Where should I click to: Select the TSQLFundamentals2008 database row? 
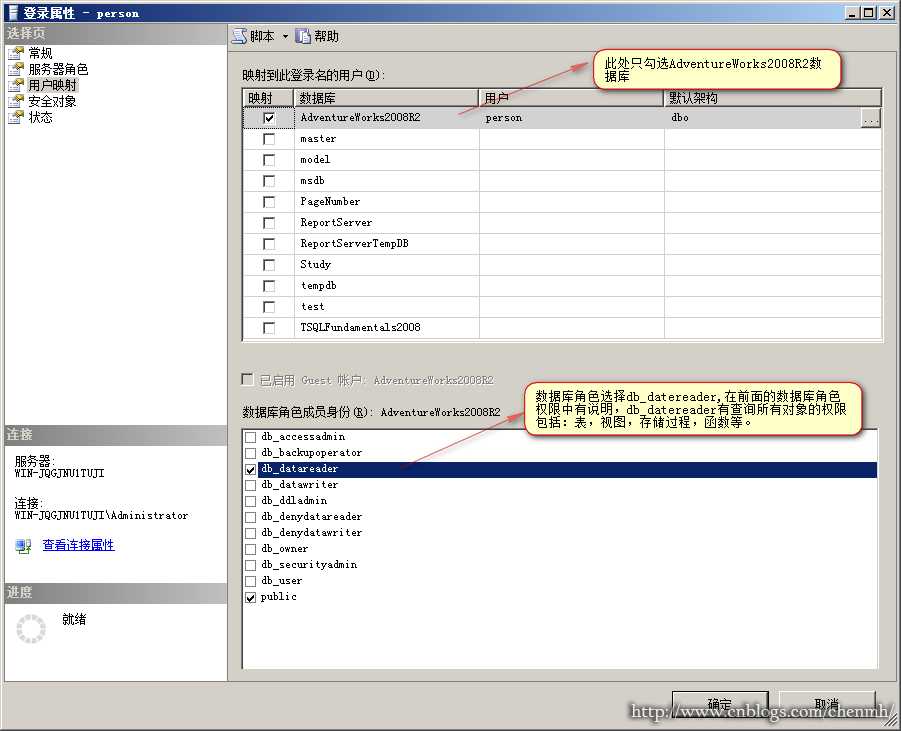563,328
